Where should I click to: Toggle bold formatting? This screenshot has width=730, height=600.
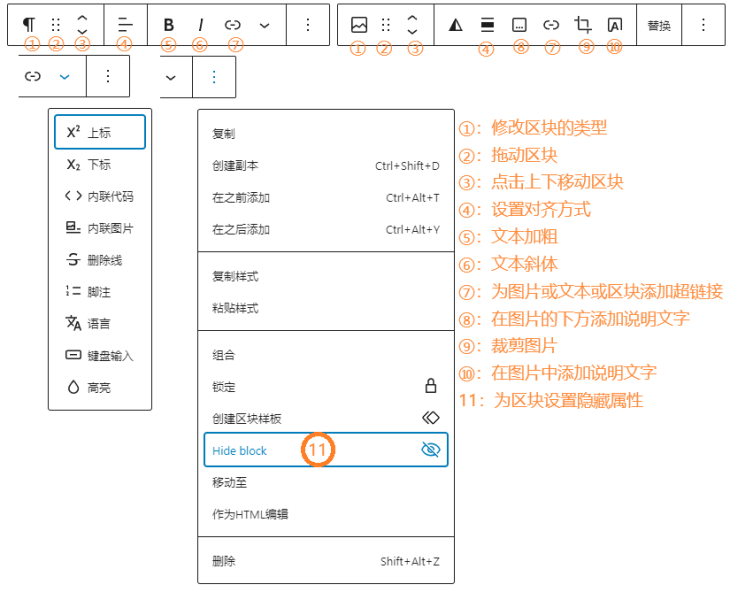tap(169, 25)
